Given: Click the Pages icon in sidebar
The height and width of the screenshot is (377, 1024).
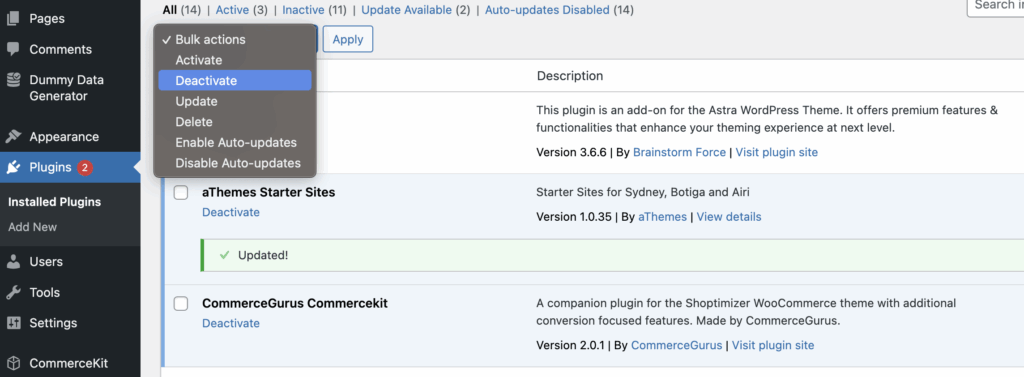Looking at the screenshot, I should pos(13,18).
